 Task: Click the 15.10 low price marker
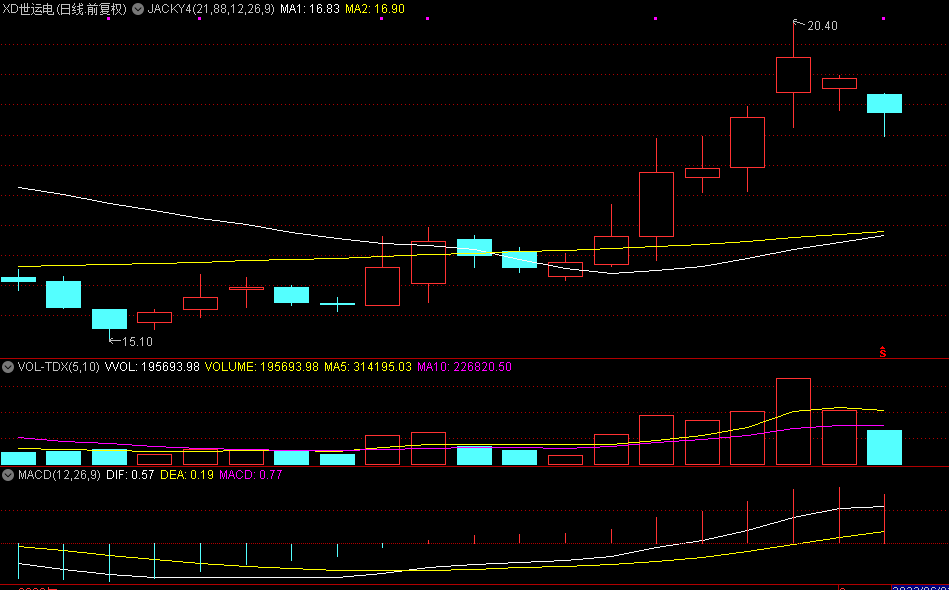[x=136, y=341]
